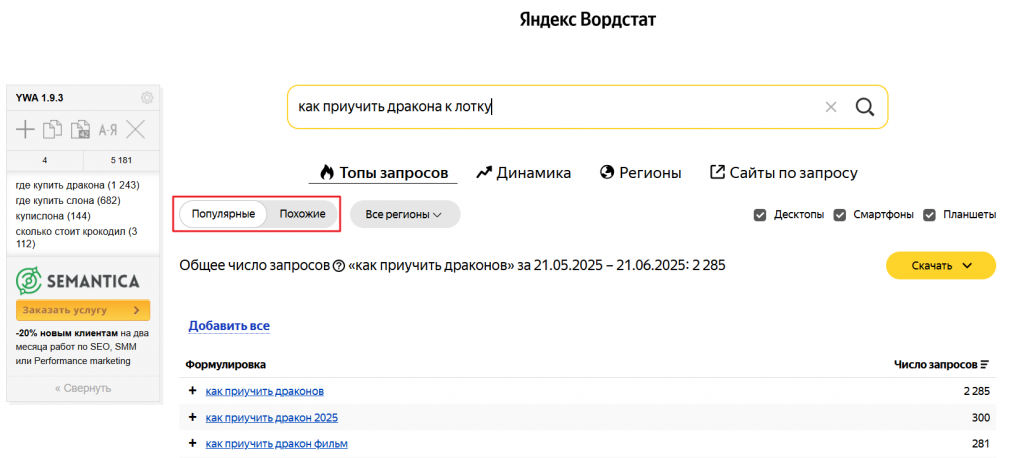Screen dimensions: 1024x458
Task: Add 'как приучить драконов' with its plus icon
Action: tap(193, 391)
